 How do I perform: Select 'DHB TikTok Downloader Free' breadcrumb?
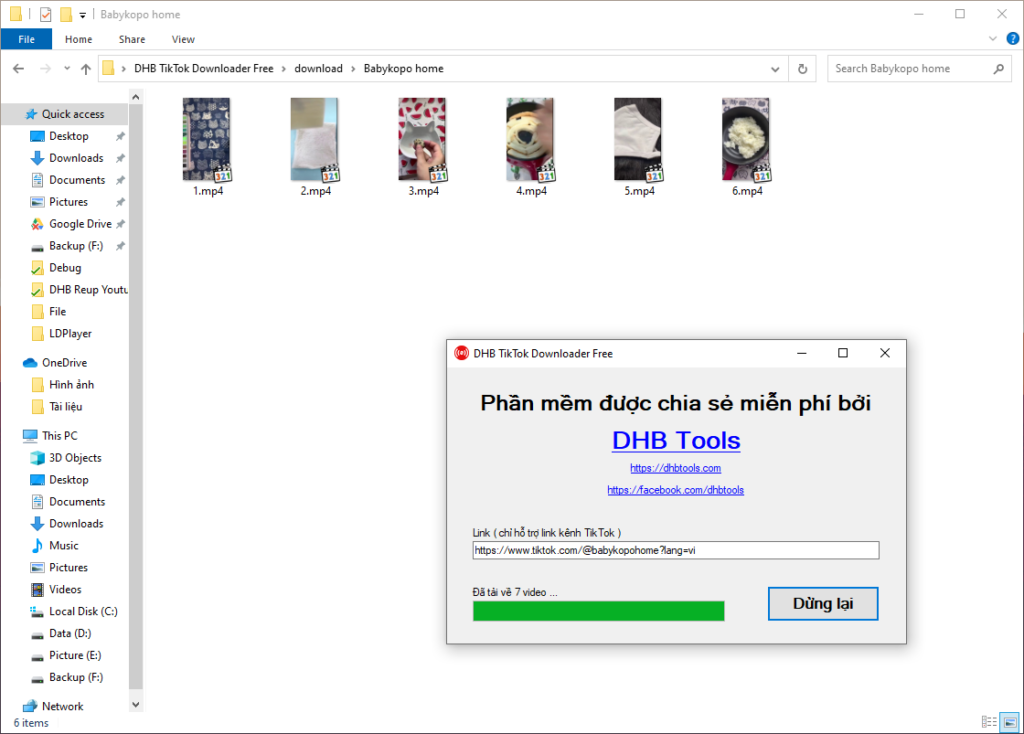click(204, 69)
